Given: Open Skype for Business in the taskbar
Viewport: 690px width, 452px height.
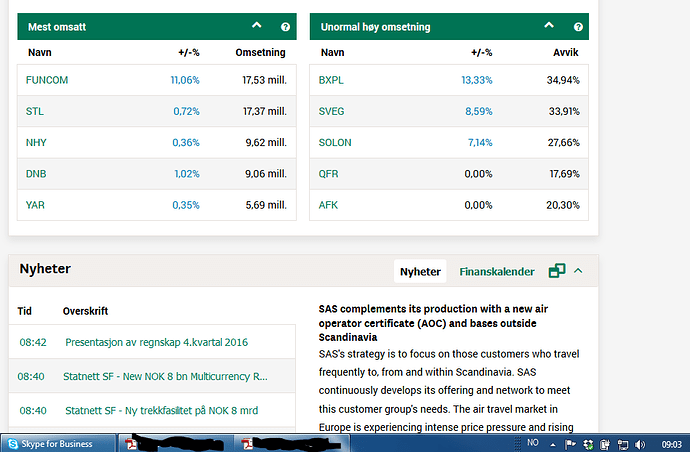Looking at the screenshot, I should click(58, 443).
